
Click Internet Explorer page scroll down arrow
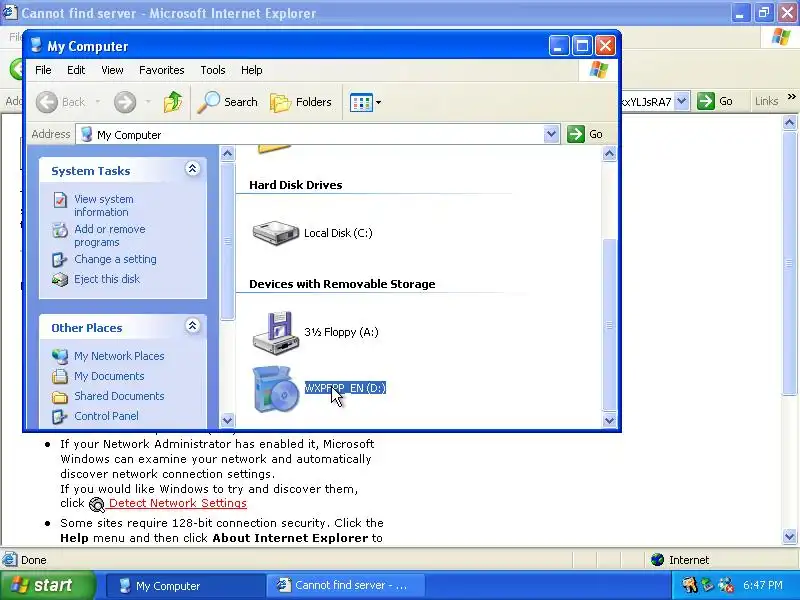click(x=789, y=536)
